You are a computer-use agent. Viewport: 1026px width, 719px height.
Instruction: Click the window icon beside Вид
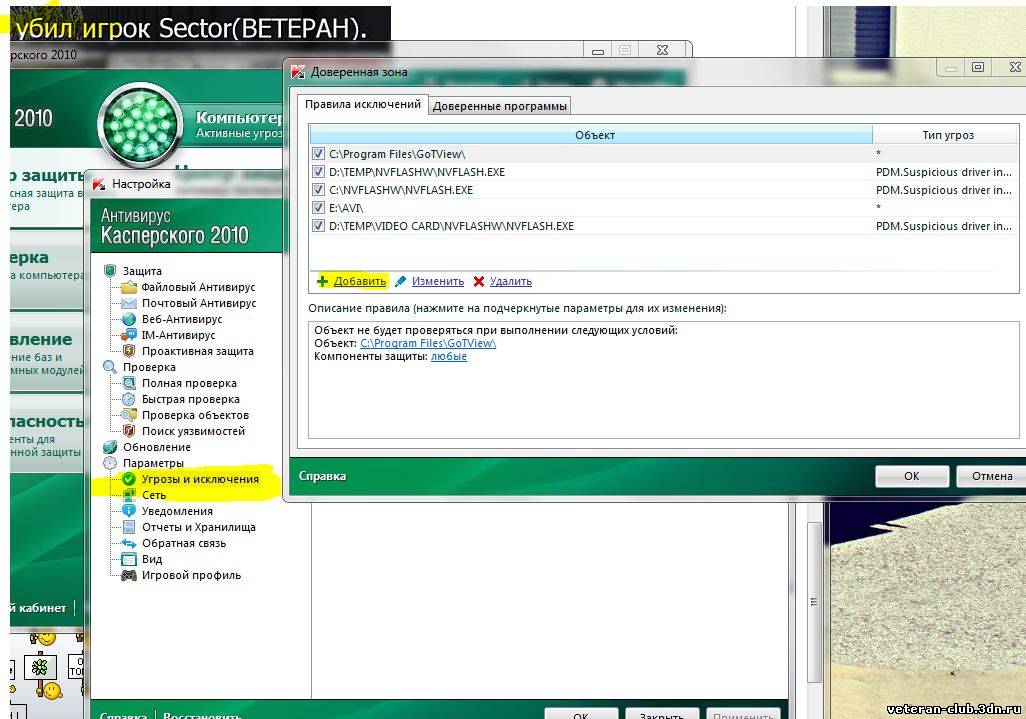tap(129, 559)
